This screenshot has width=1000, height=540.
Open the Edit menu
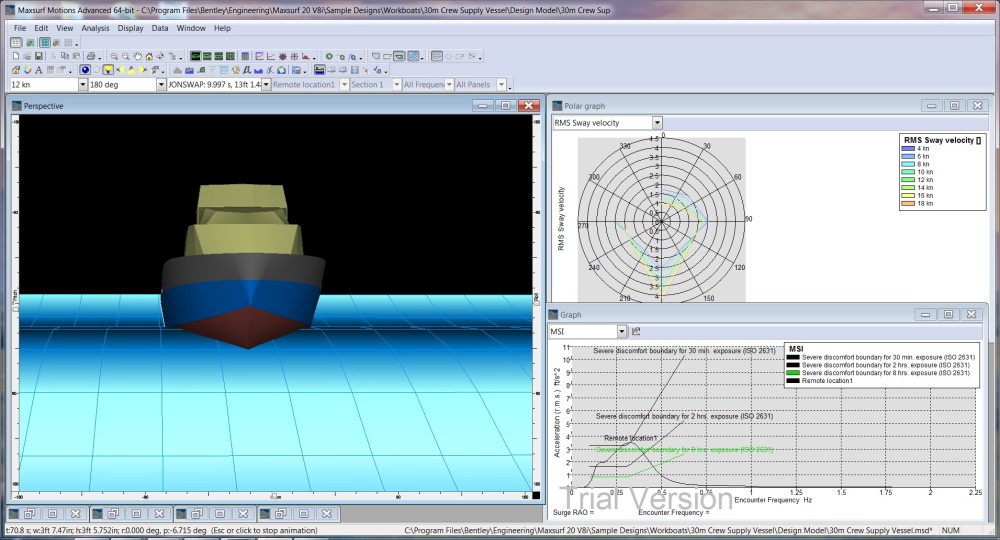(41, 28)
